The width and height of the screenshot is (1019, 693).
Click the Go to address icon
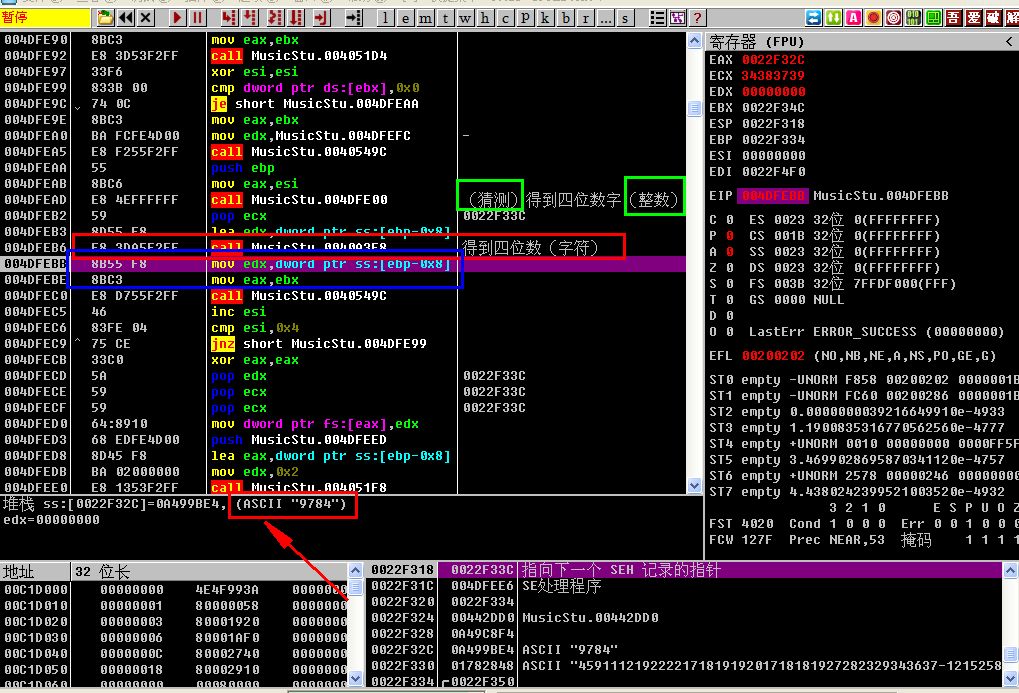pyautogui.click(x=353, y=18)
